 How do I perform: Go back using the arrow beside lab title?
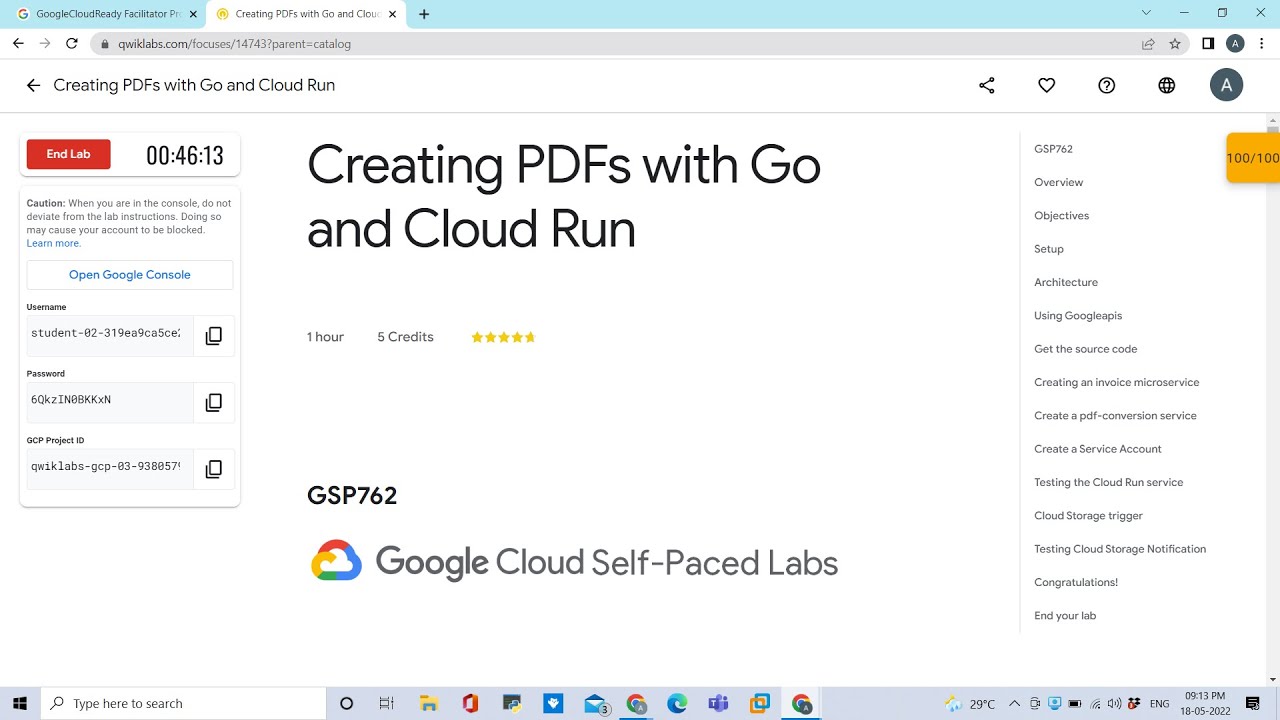[33, 86]
